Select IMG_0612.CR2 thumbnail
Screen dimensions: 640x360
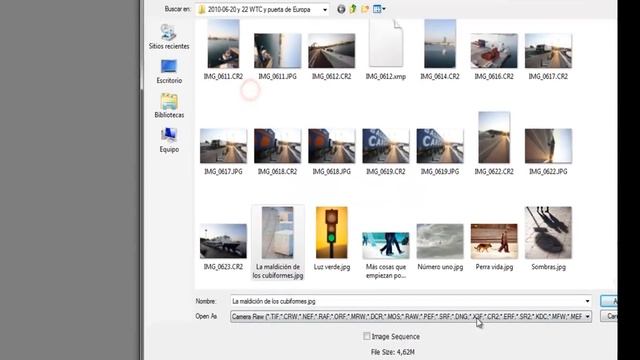[331, 51]
